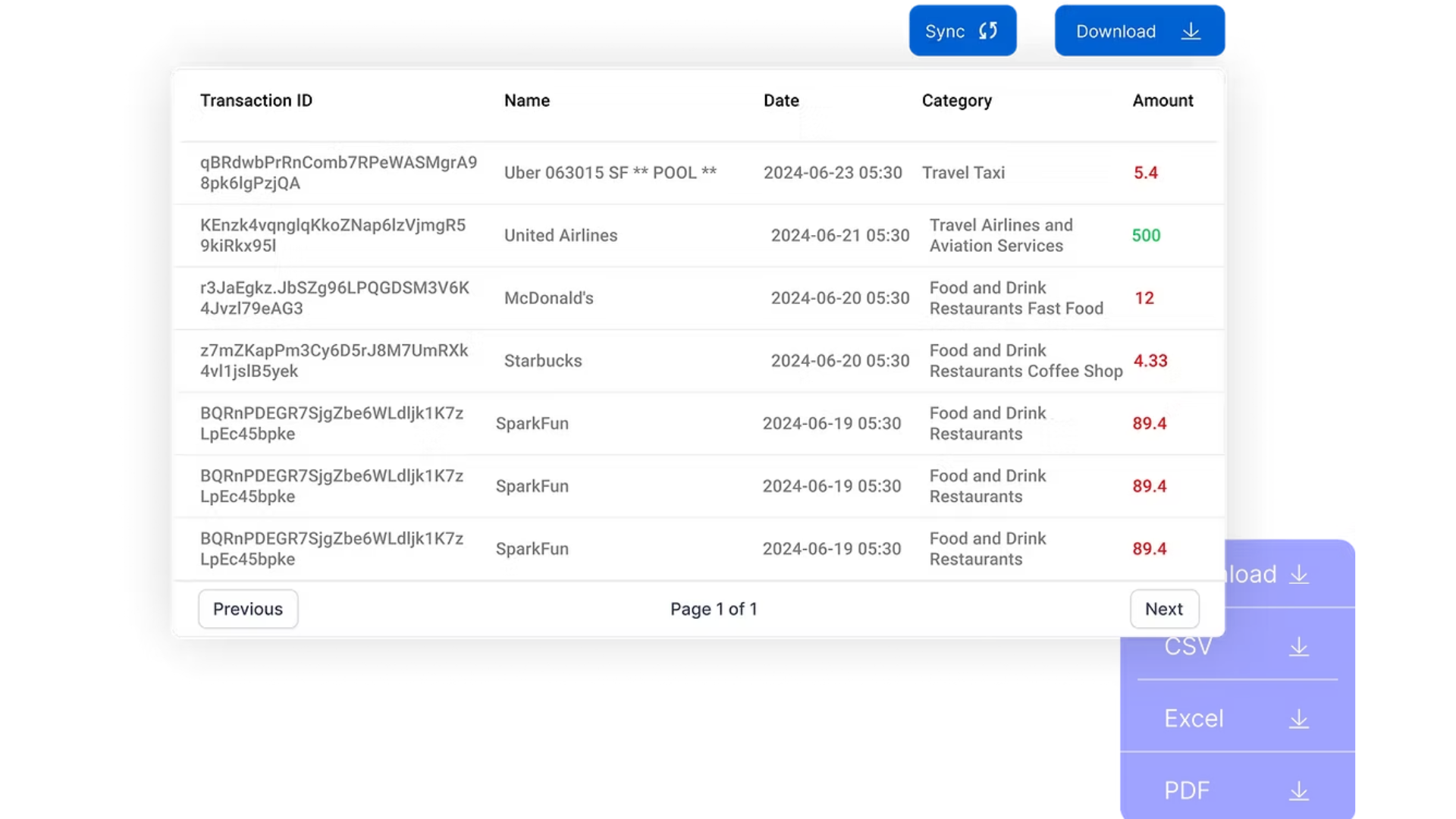1456x819 pixels.
Task: Click the sync refresh arrows icon
Action: pos(987,31)
